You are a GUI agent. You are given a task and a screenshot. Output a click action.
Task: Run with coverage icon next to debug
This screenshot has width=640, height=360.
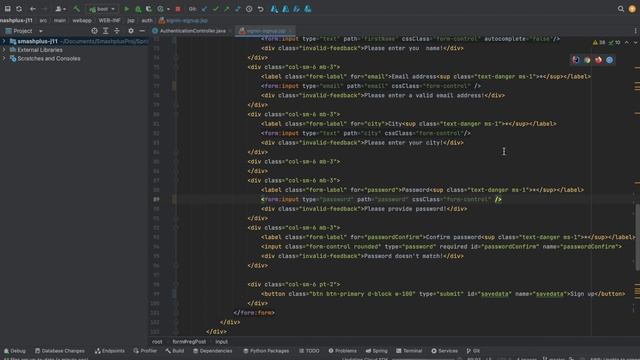[x=149, y=9]
